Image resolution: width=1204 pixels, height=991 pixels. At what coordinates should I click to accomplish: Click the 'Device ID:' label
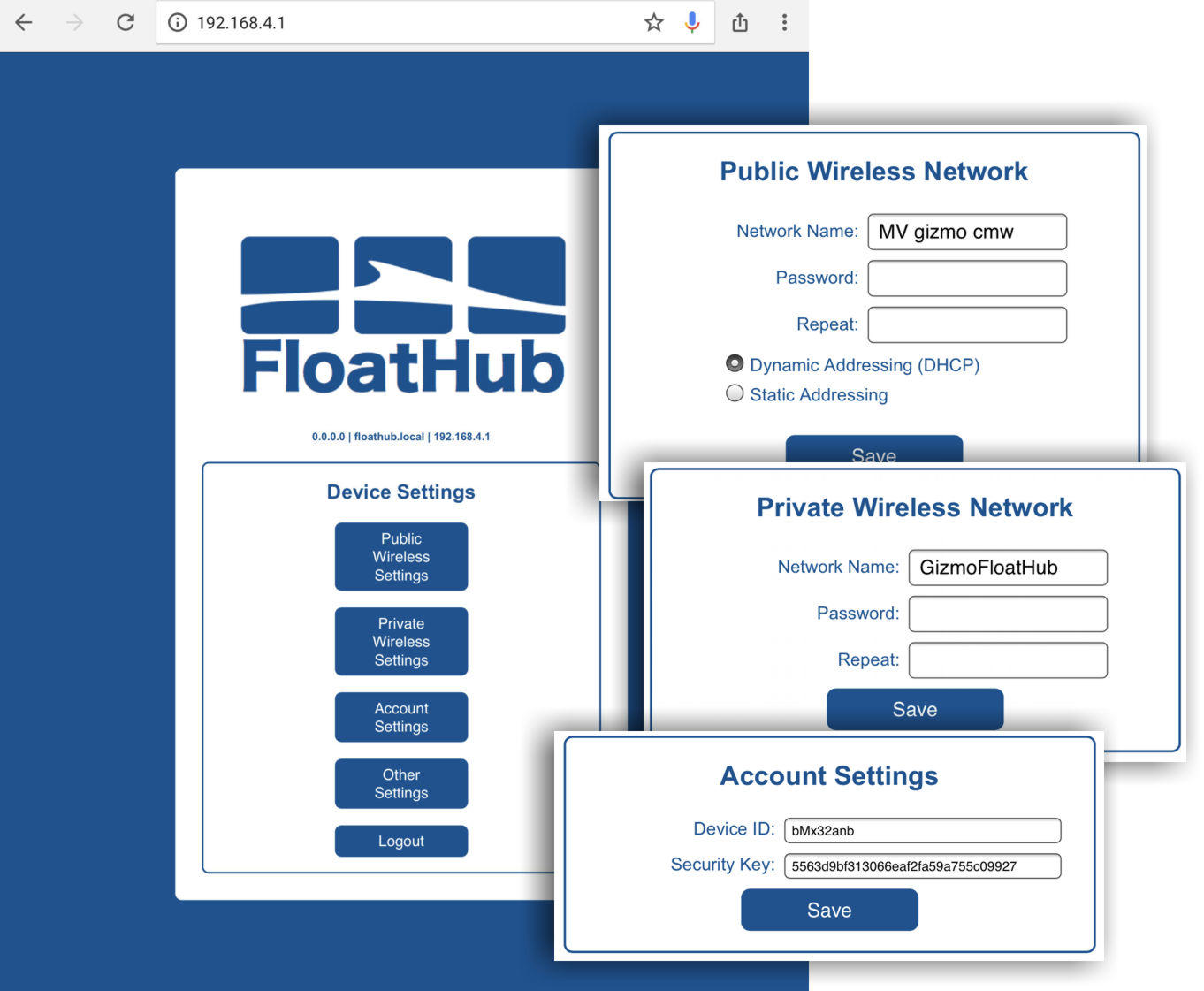tap(734, 829)
